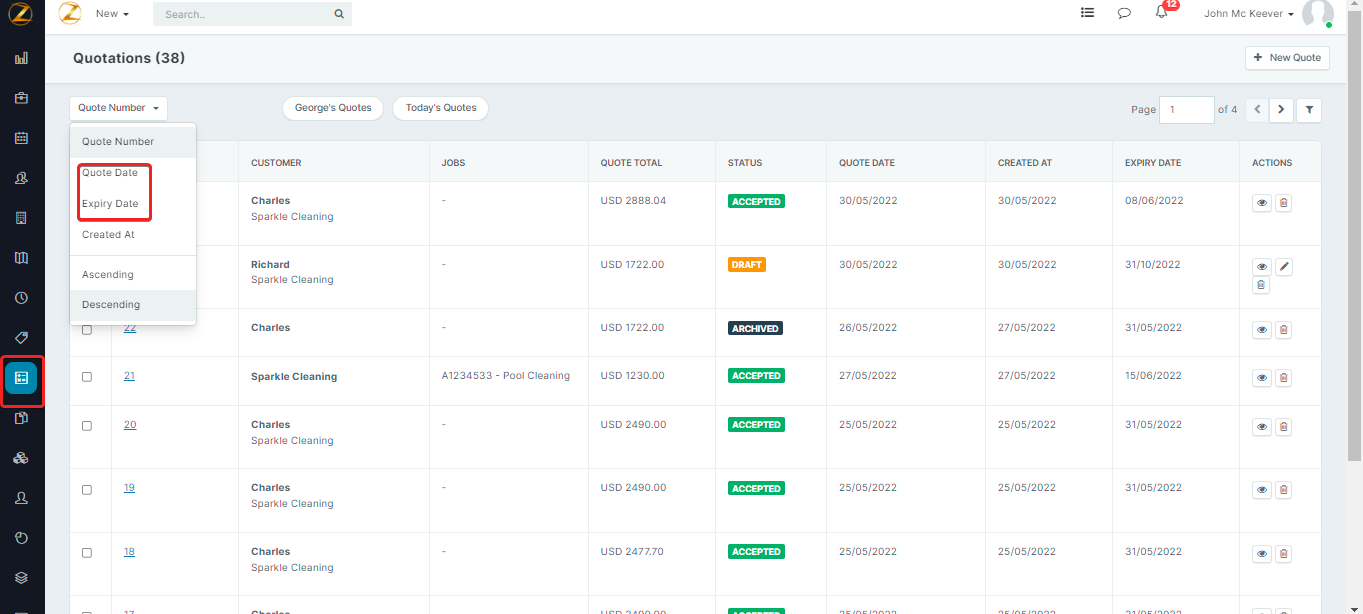
Task: Check the box beside quote 19
Action: pos(87,490)
